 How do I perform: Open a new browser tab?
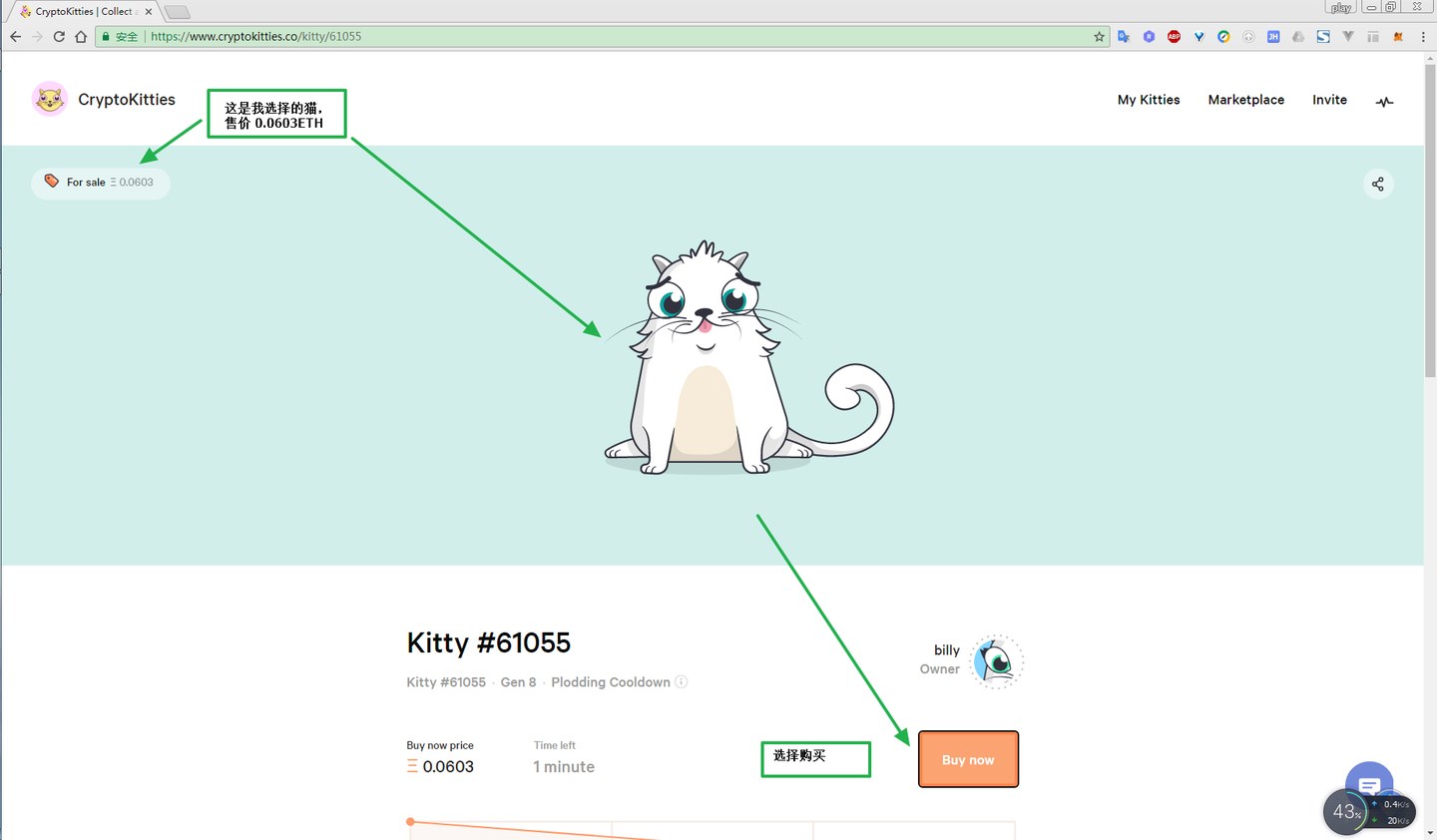tap(177, 12)
